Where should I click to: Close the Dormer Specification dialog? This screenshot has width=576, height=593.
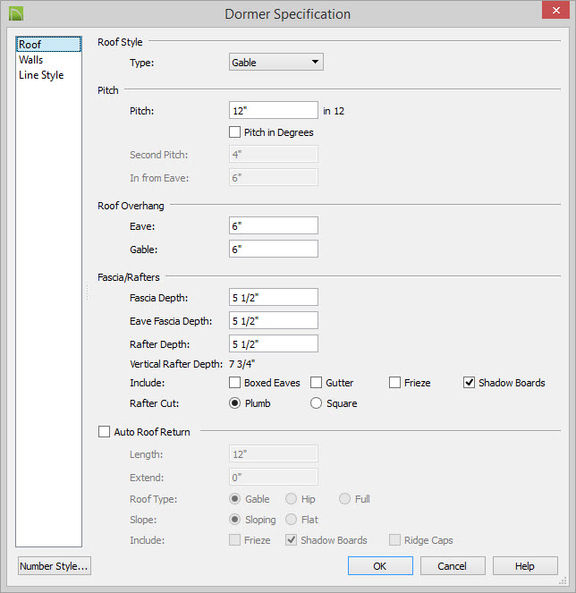556,10
